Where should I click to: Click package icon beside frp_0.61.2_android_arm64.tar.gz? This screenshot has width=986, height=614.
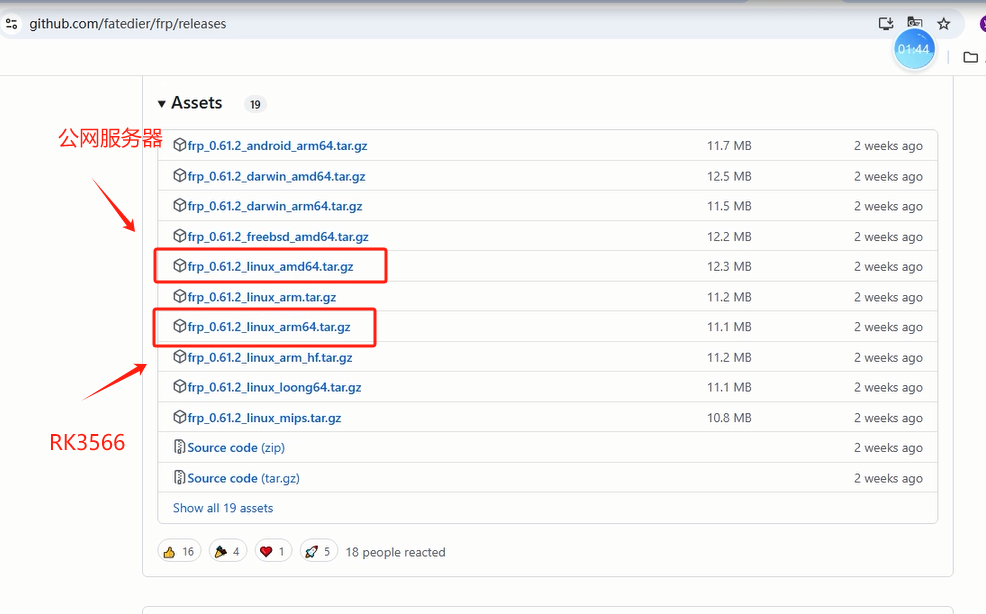(x=180, y=145)
